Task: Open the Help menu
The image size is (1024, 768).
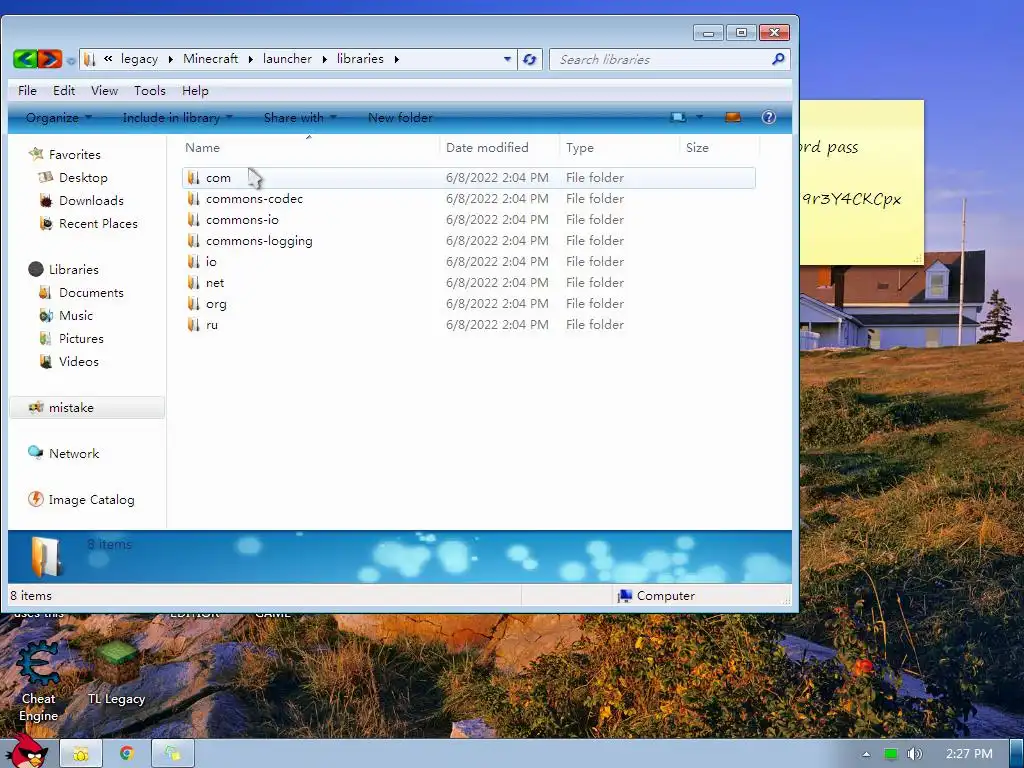Action: [195, 91]
